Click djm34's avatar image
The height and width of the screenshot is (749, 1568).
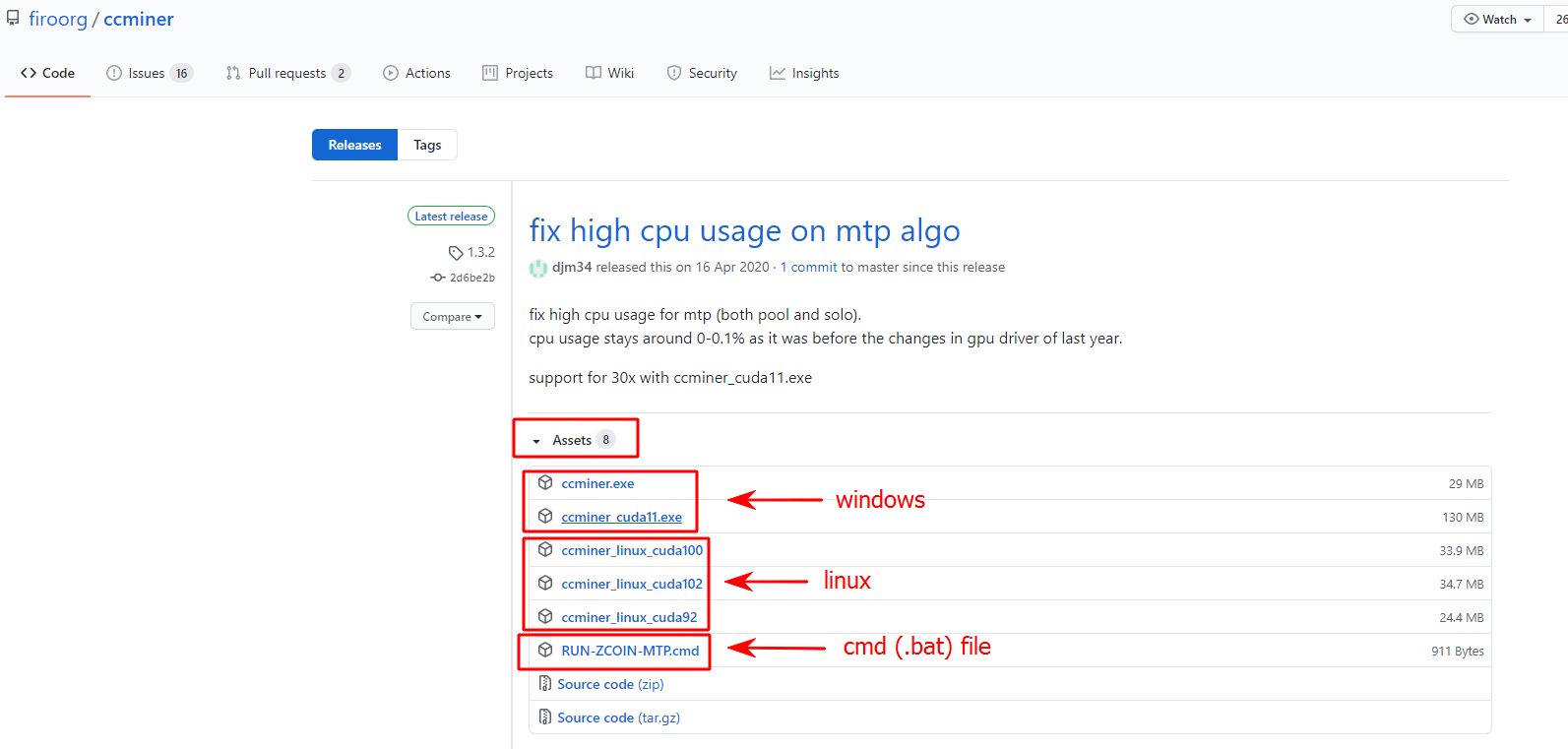point(538,268)
